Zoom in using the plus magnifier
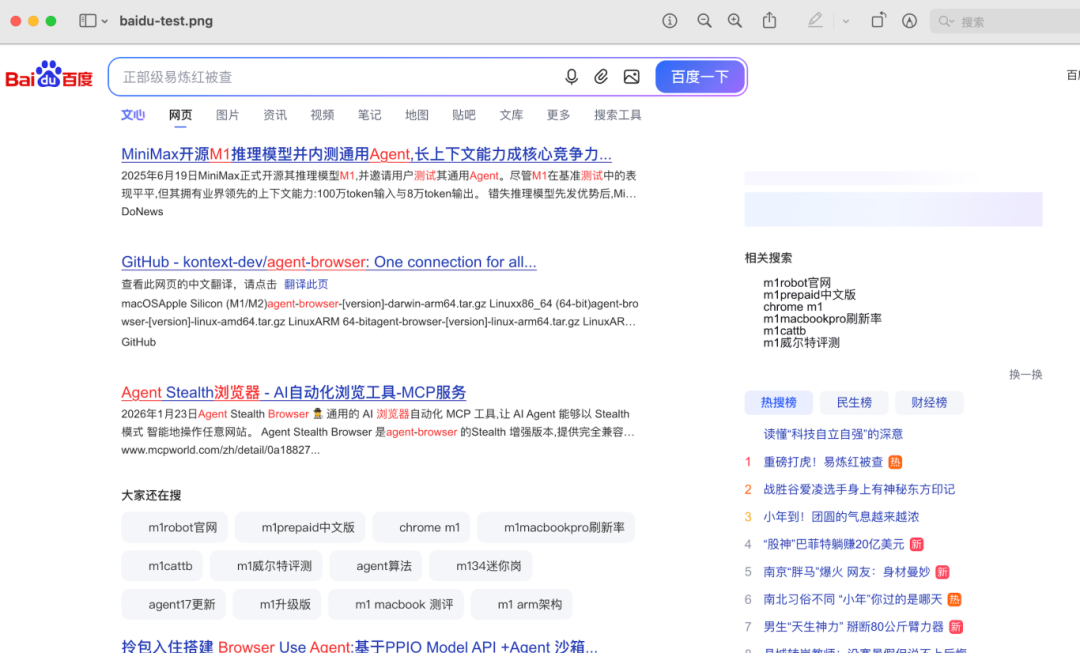The width and height of the screenshot is (1080, 653). pos(735,21)
